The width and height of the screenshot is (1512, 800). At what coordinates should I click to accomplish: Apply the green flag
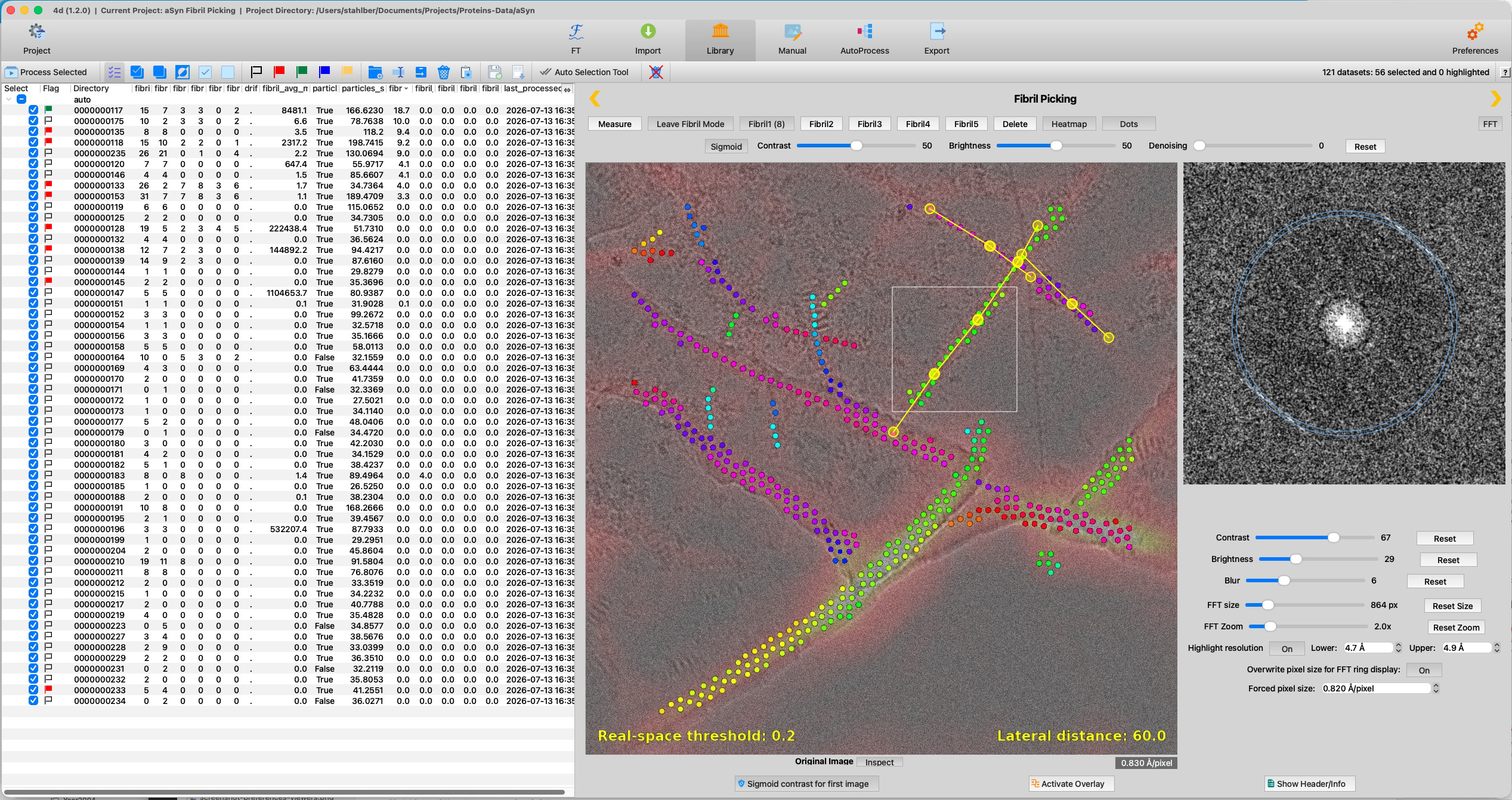302,72
